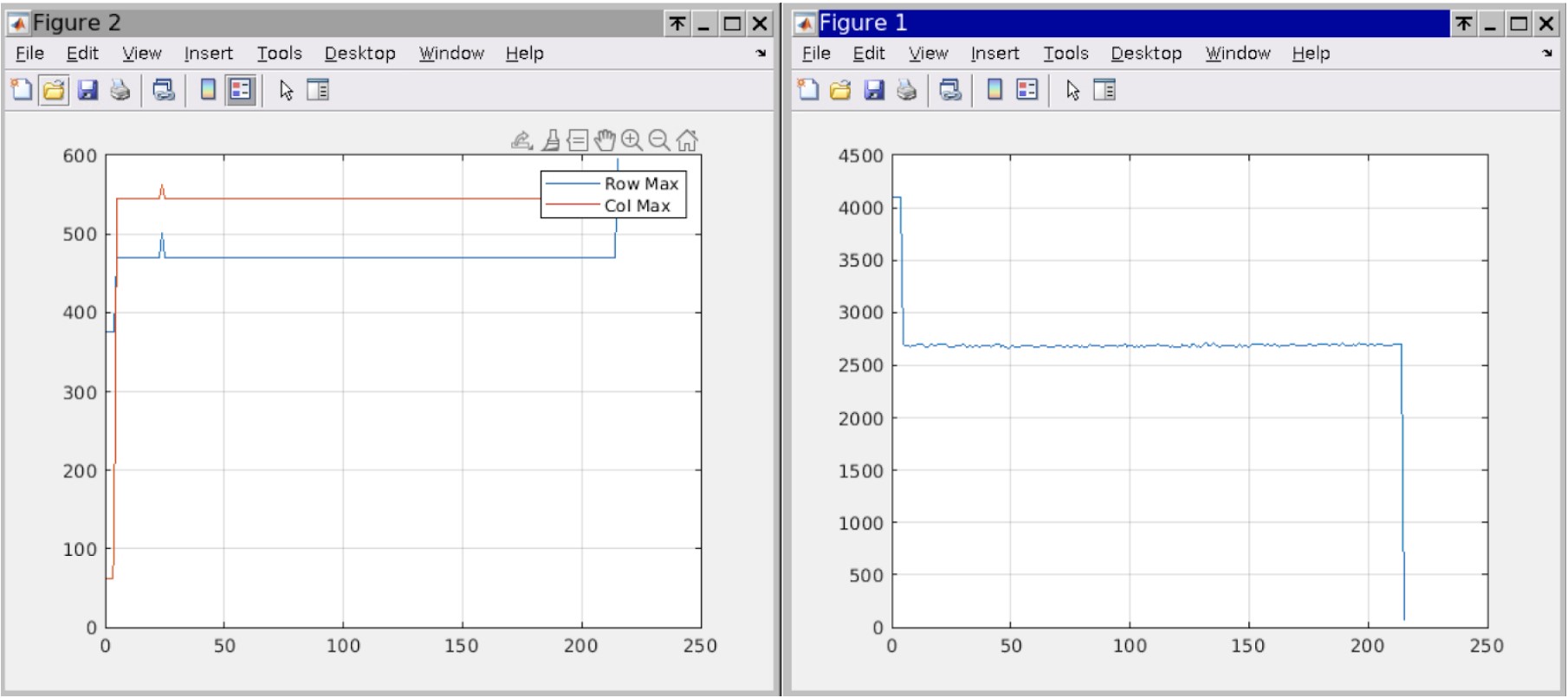Click the Zoom Out magnifier above the plot

coord(659,140)
